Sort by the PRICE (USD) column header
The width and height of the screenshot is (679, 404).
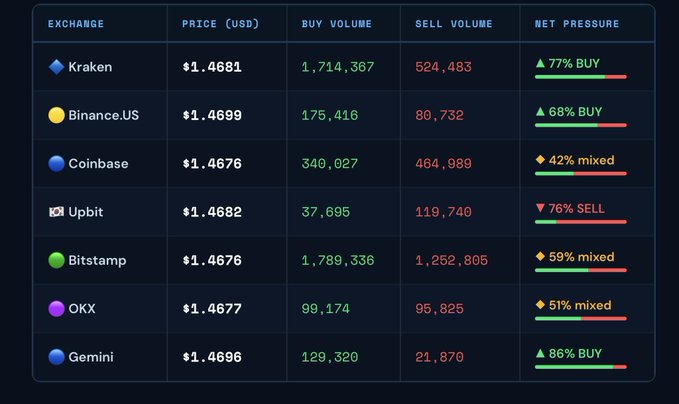[220, 24]
